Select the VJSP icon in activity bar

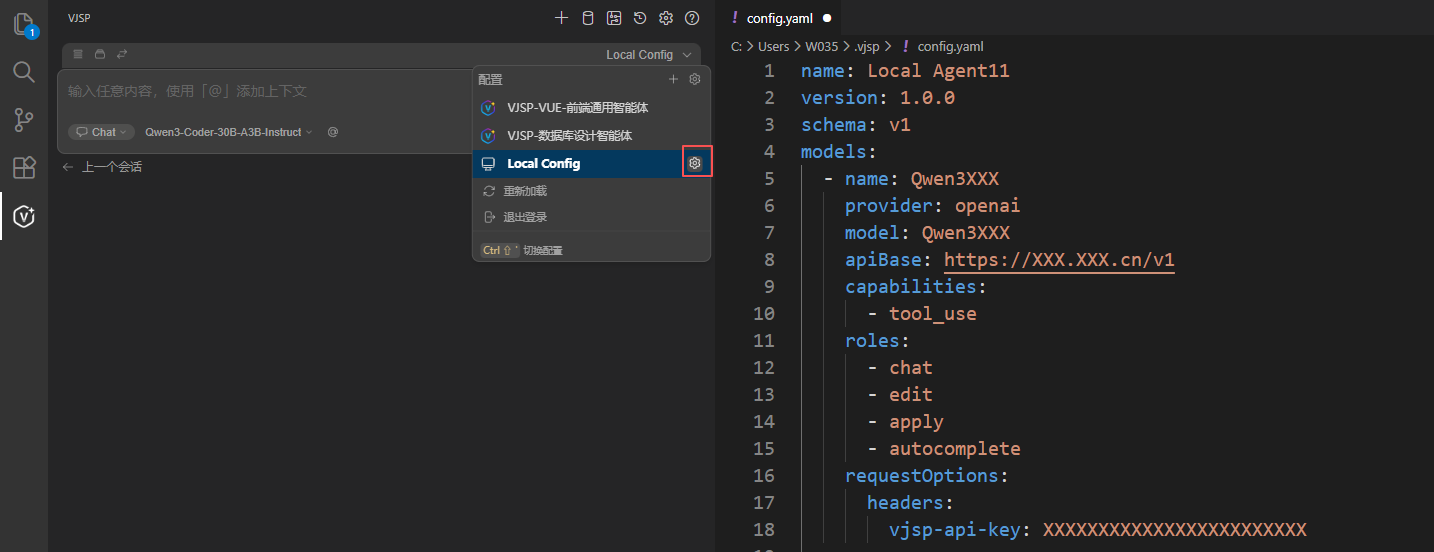(x=24, y=216)
